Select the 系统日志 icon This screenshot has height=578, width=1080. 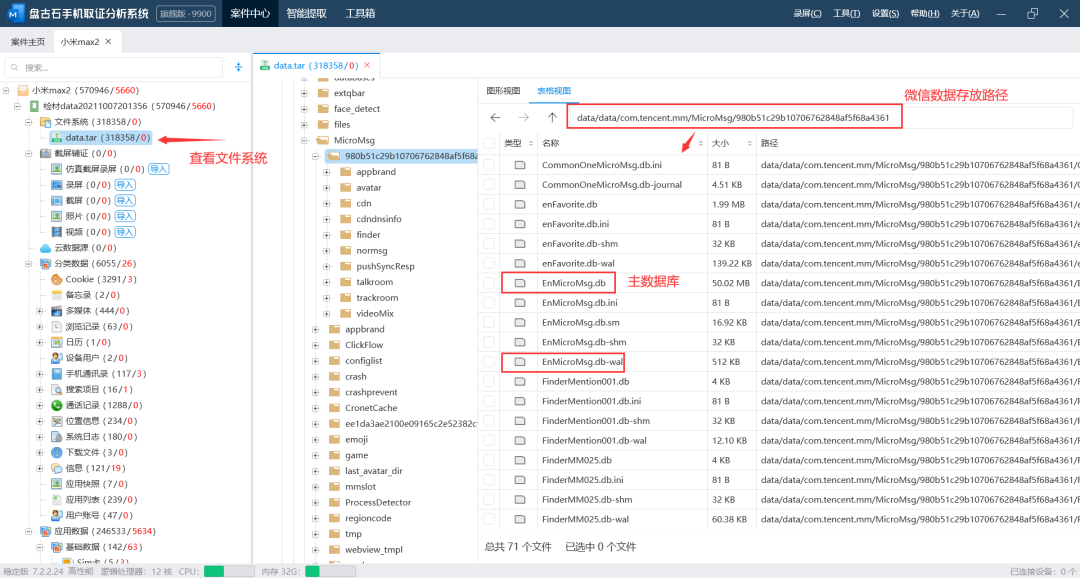57,437
